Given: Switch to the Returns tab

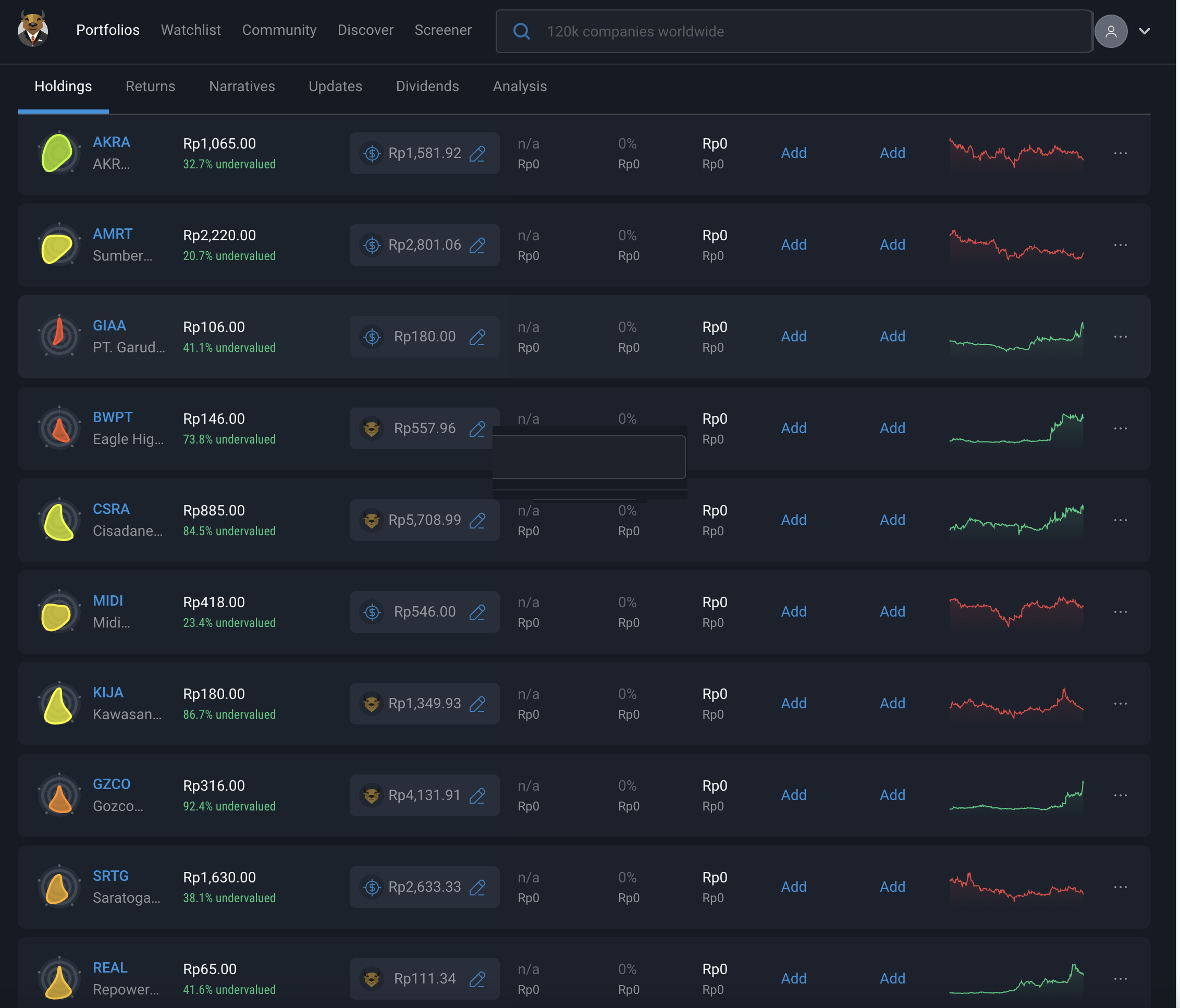Looking at the screenshot, I should pyautogui.click(x=150, y=87).
